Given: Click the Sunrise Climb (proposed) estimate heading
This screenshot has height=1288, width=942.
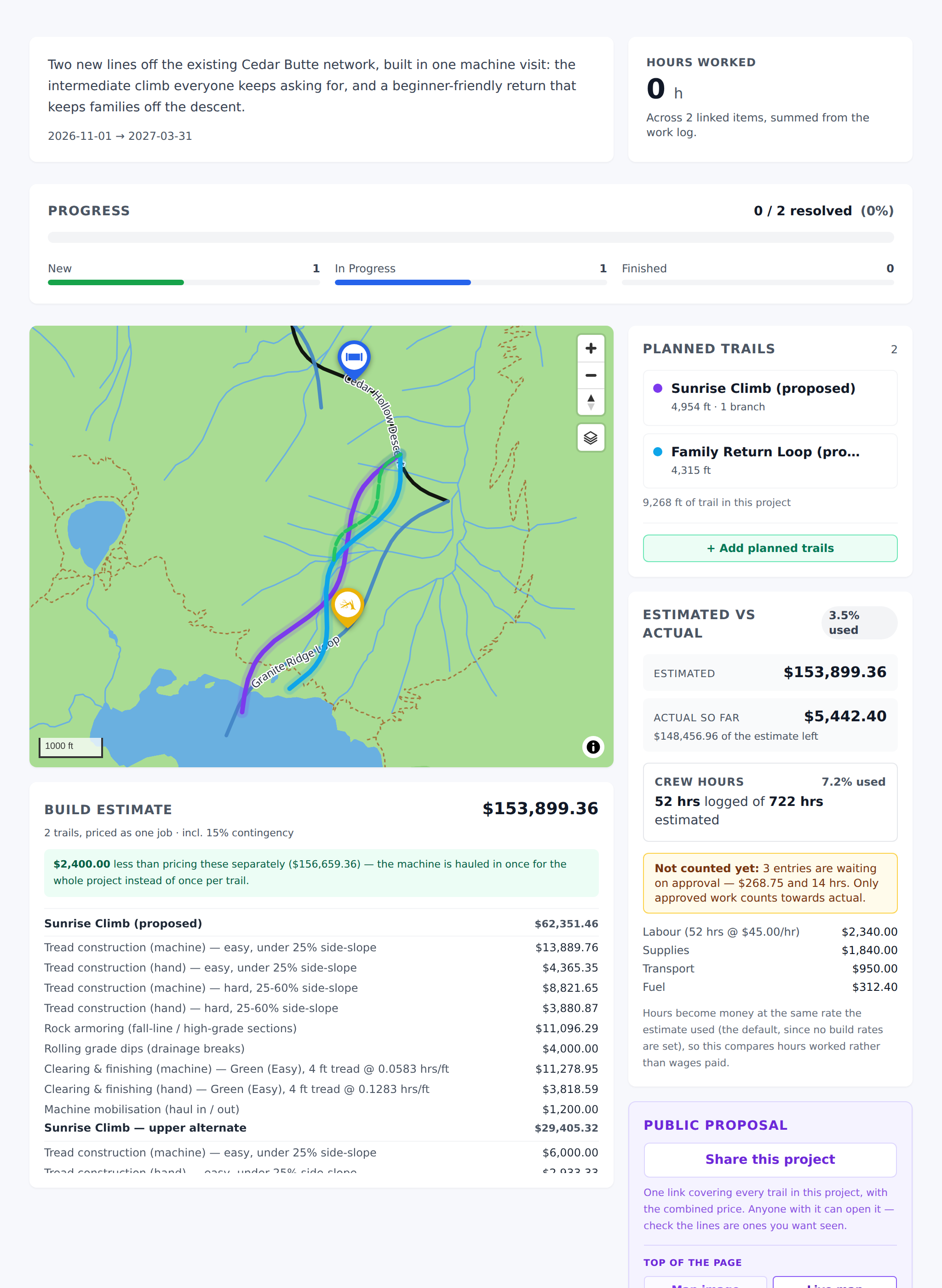Looking at the screenshot, I should pos(123,924).
